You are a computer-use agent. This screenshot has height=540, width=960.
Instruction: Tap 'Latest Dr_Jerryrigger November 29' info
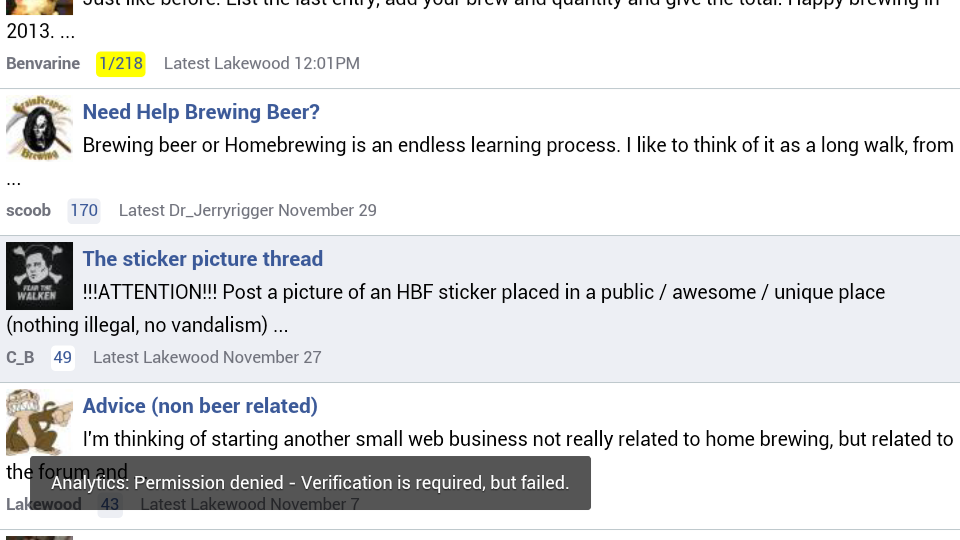click(247, 211)
